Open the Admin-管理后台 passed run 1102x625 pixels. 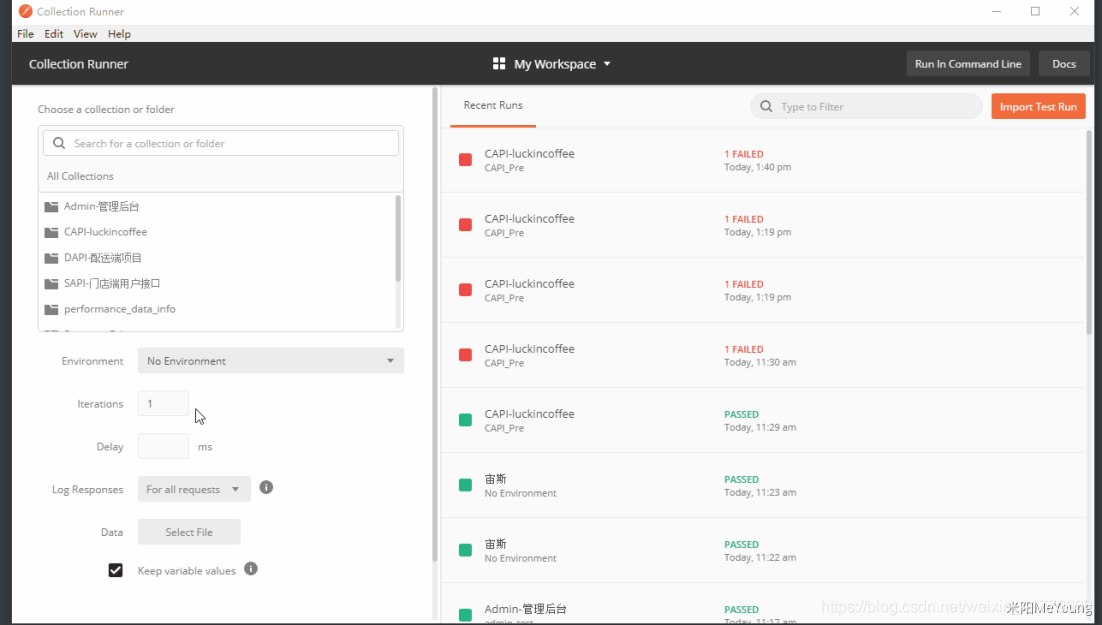[x=763, y=603]
